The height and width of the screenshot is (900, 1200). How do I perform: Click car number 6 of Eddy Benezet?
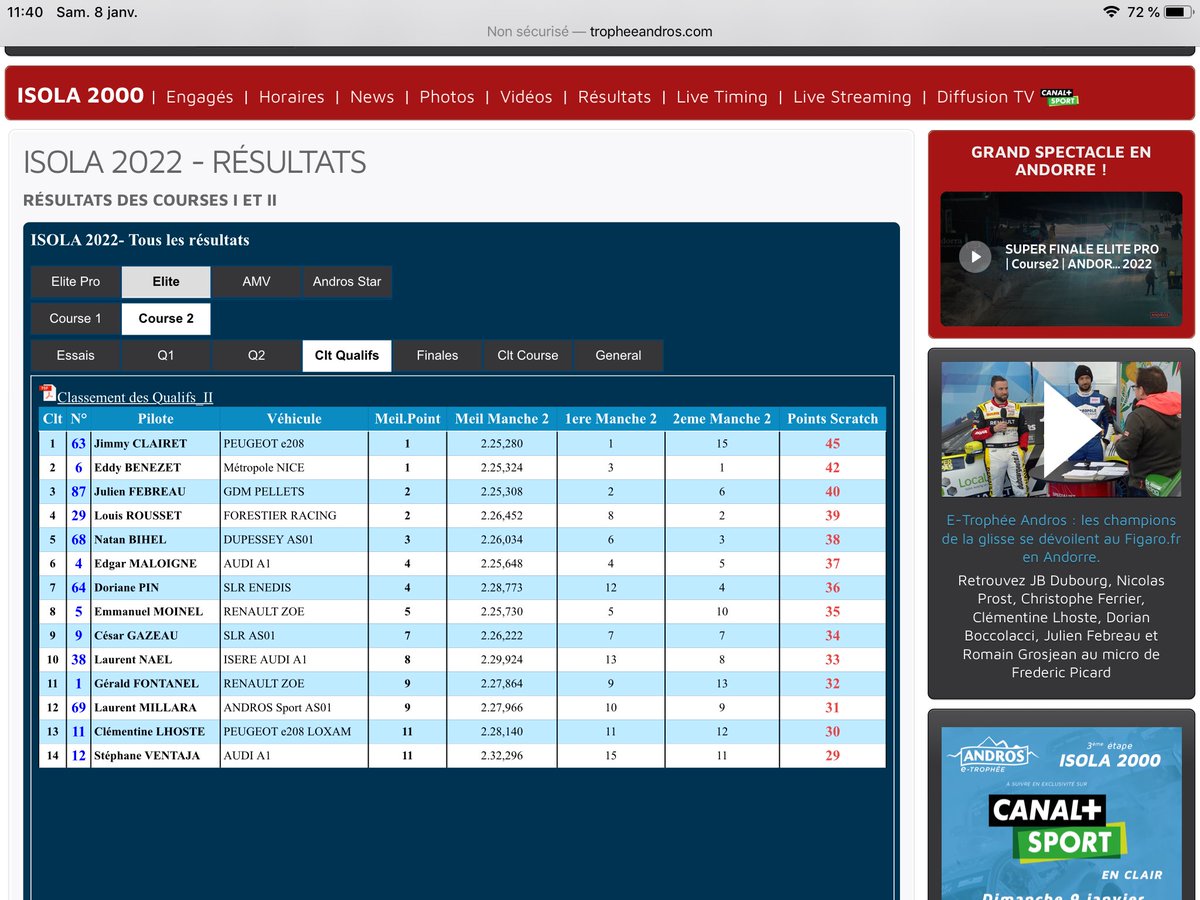pyautogui.click(x=78, y=467)
